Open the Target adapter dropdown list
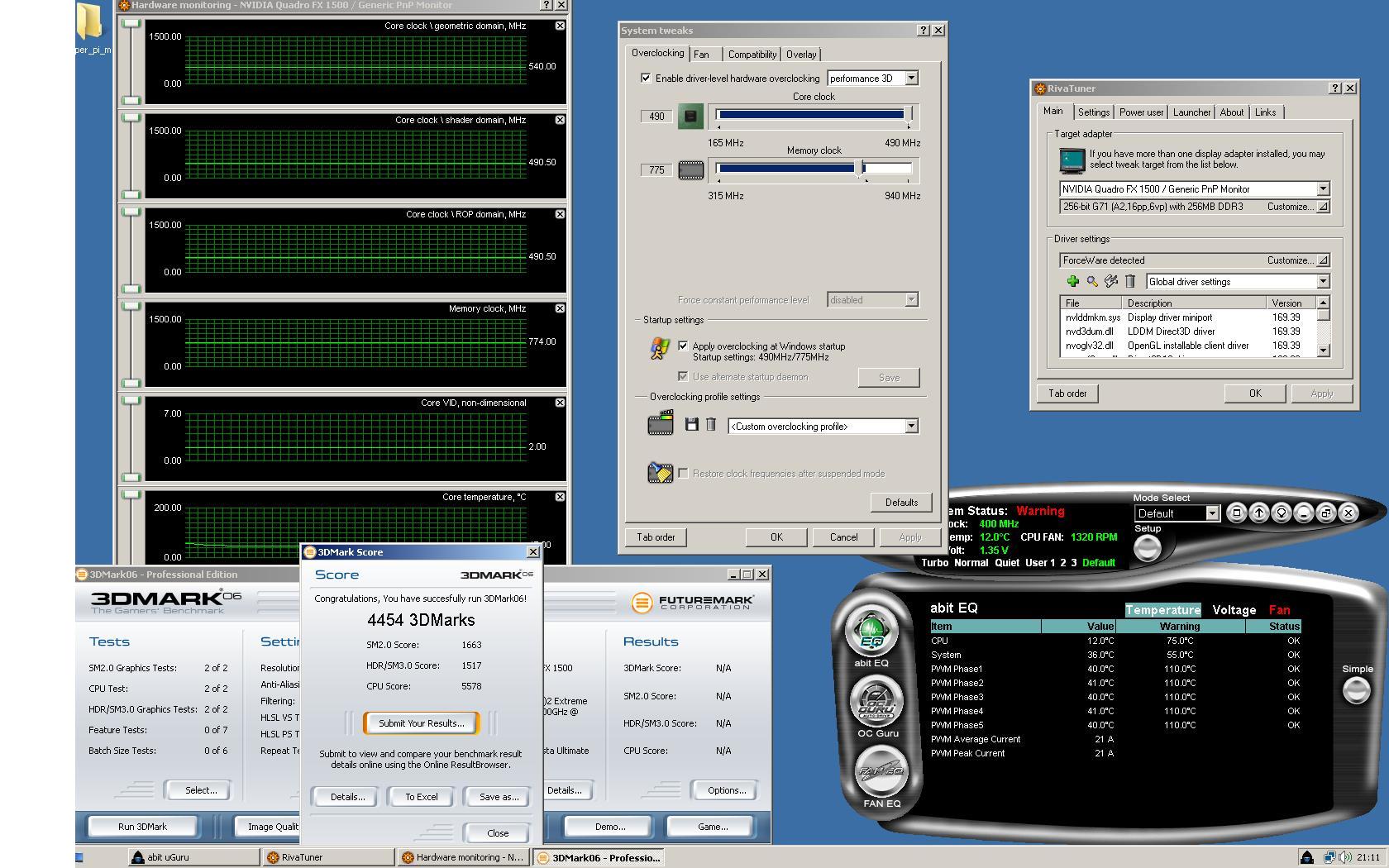The width and height of the screenshot is (1389, 868). point(1323,188)
